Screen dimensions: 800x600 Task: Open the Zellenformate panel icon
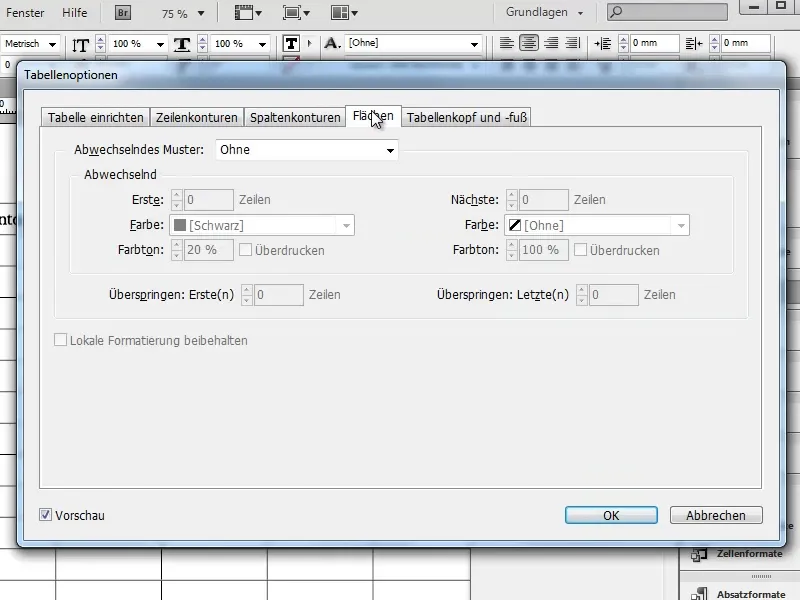(x=699, y=555)
